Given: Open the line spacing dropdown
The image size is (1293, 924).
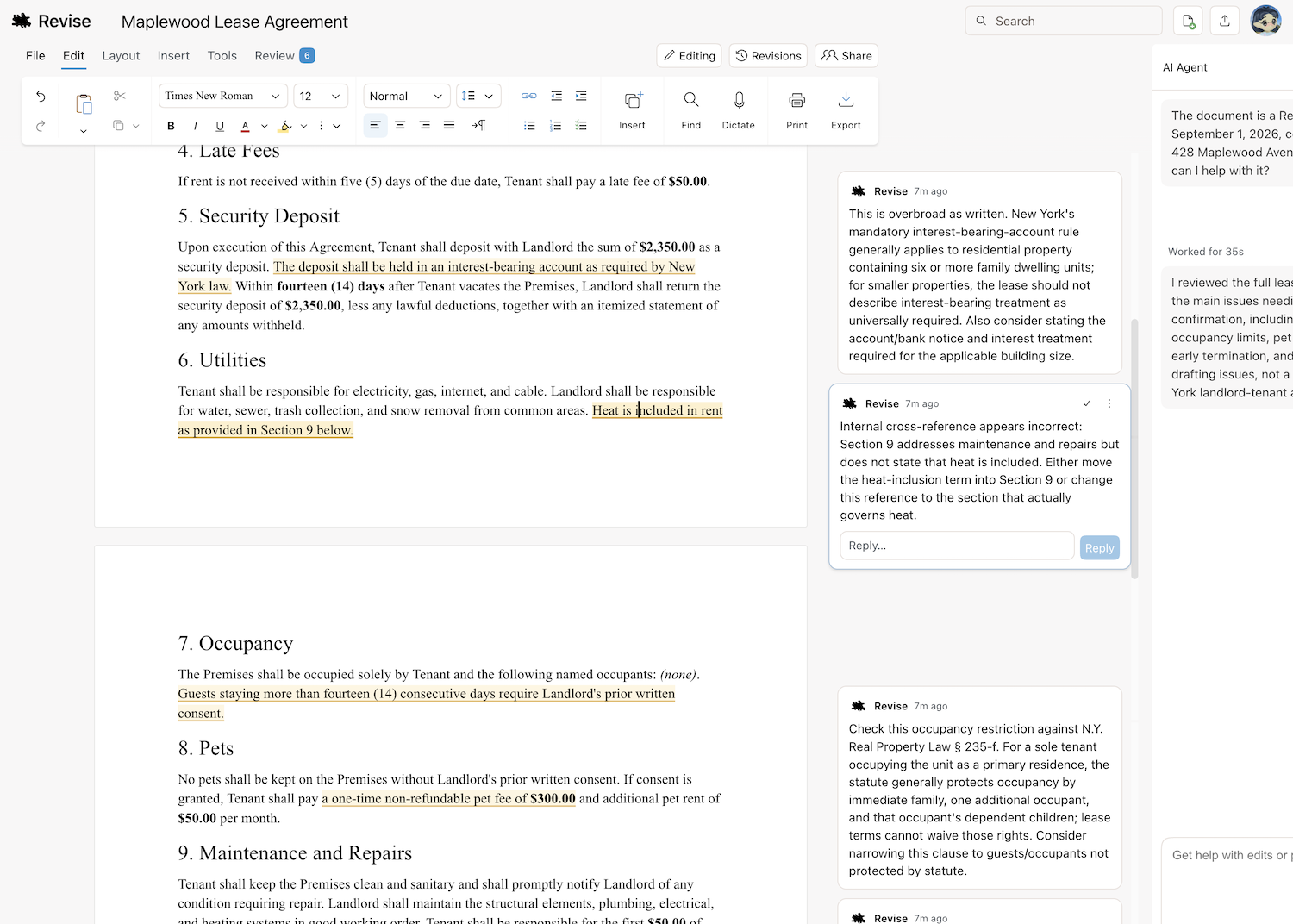Looking at the screenshot, I should pos(478,96).
